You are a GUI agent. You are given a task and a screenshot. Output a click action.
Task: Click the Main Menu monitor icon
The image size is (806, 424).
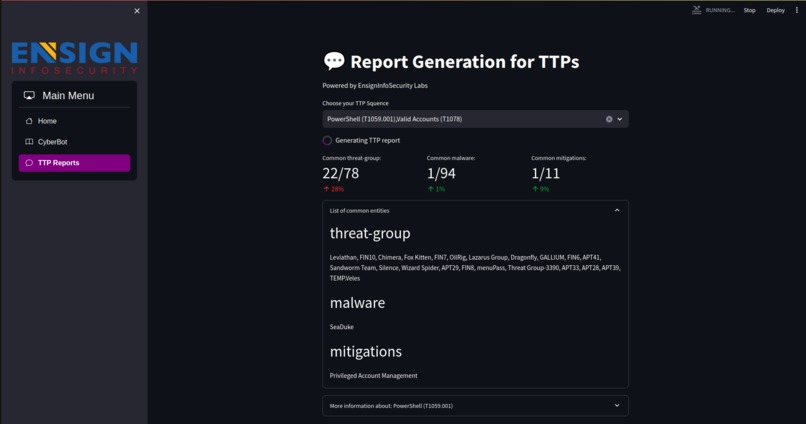click(29, 96)
